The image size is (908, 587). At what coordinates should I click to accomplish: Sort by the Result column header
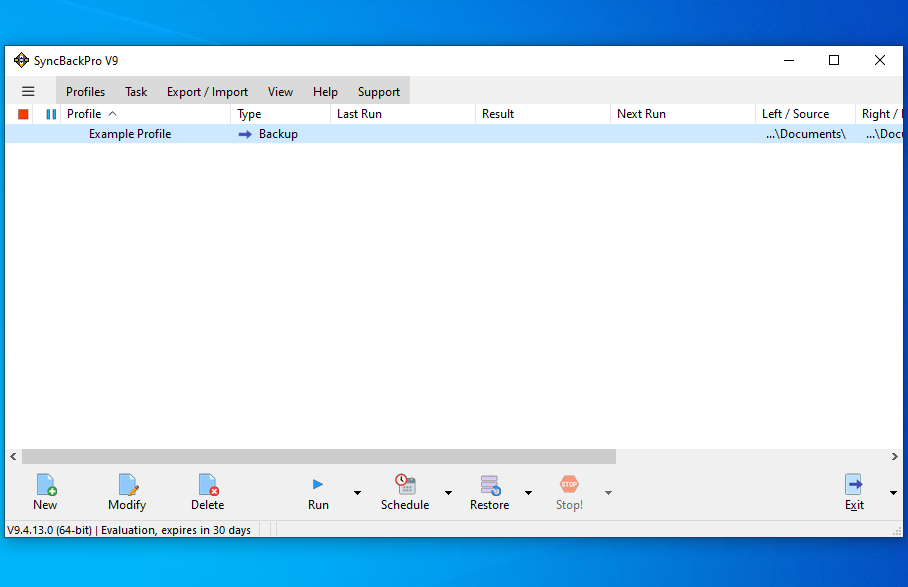(x=543, y=114)
